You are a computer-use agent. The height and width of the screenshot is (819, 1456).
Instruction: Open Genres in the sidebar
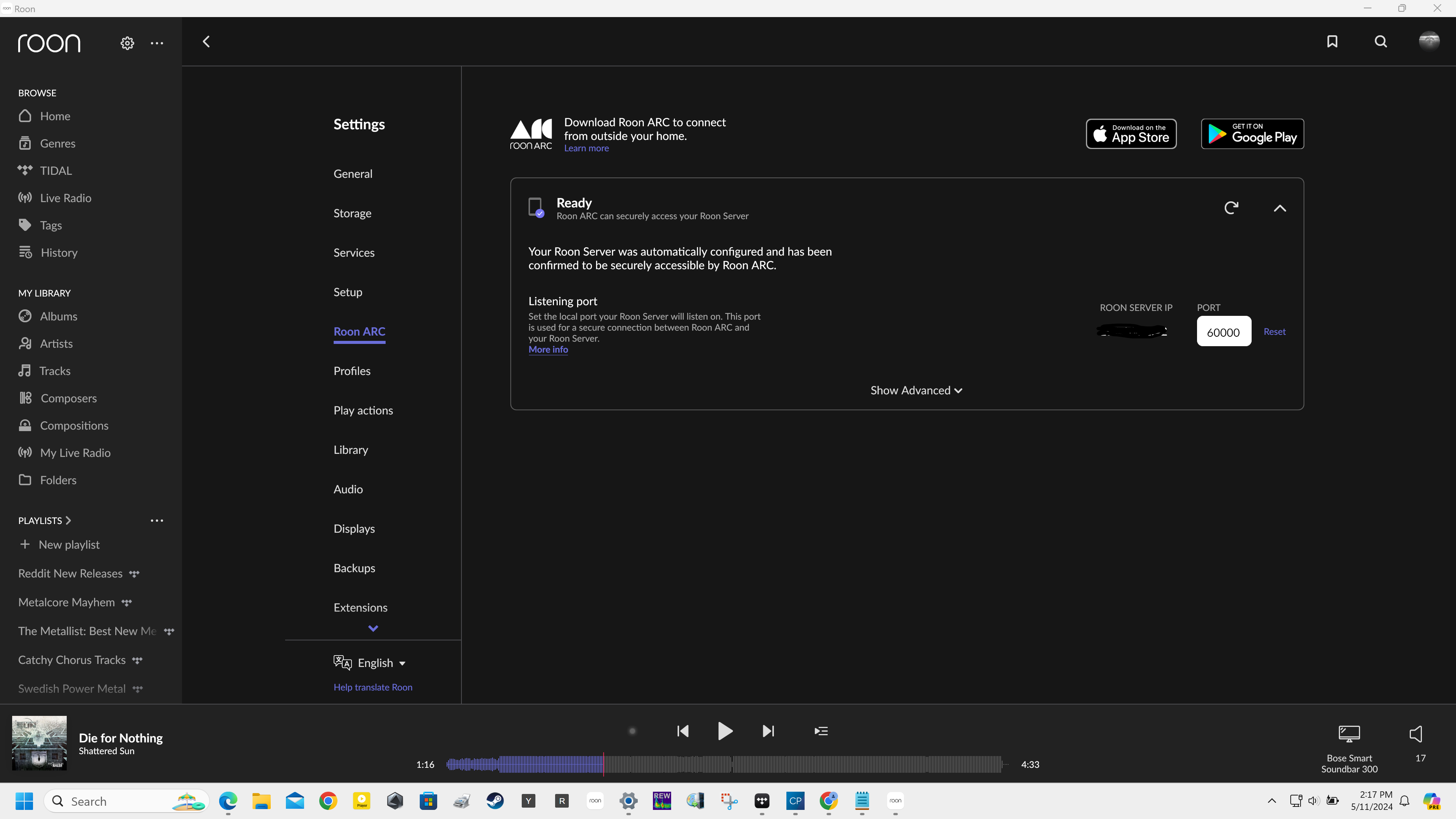click(46, 143)
